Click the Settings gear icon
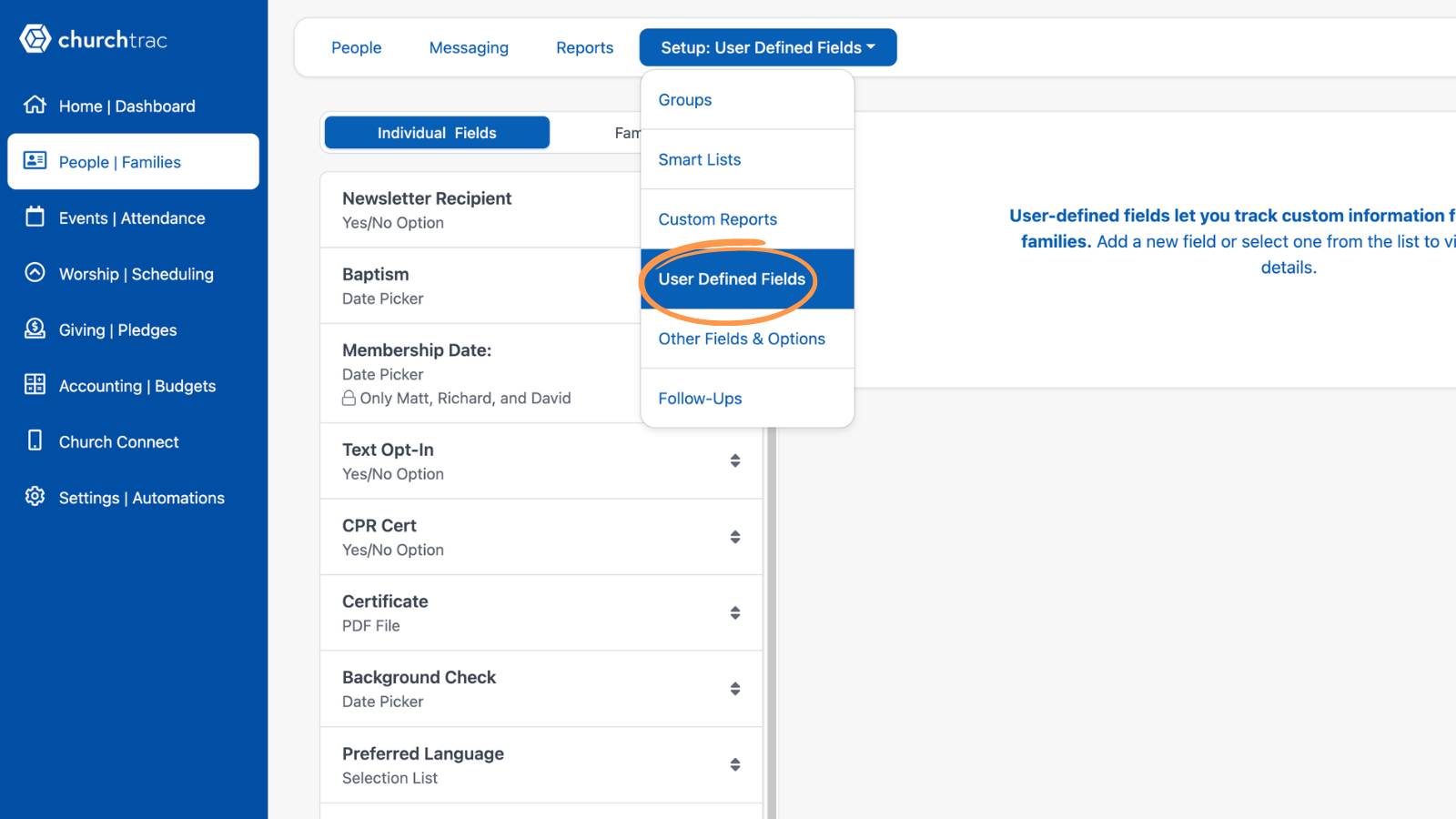 35,496
